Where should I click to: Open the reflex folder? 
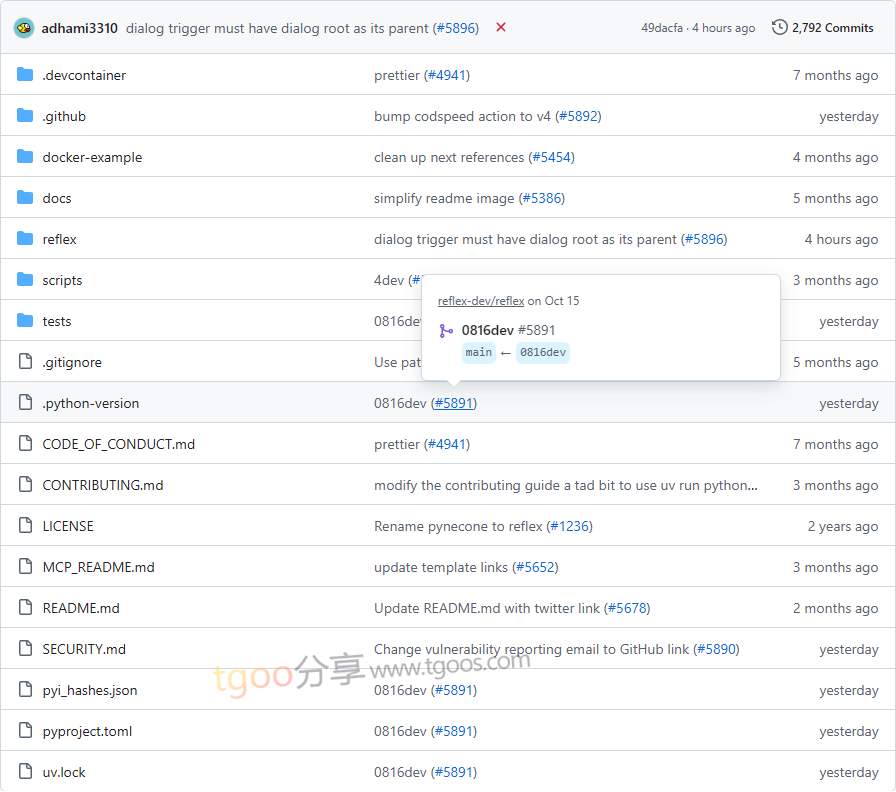[x=59, y=239]
